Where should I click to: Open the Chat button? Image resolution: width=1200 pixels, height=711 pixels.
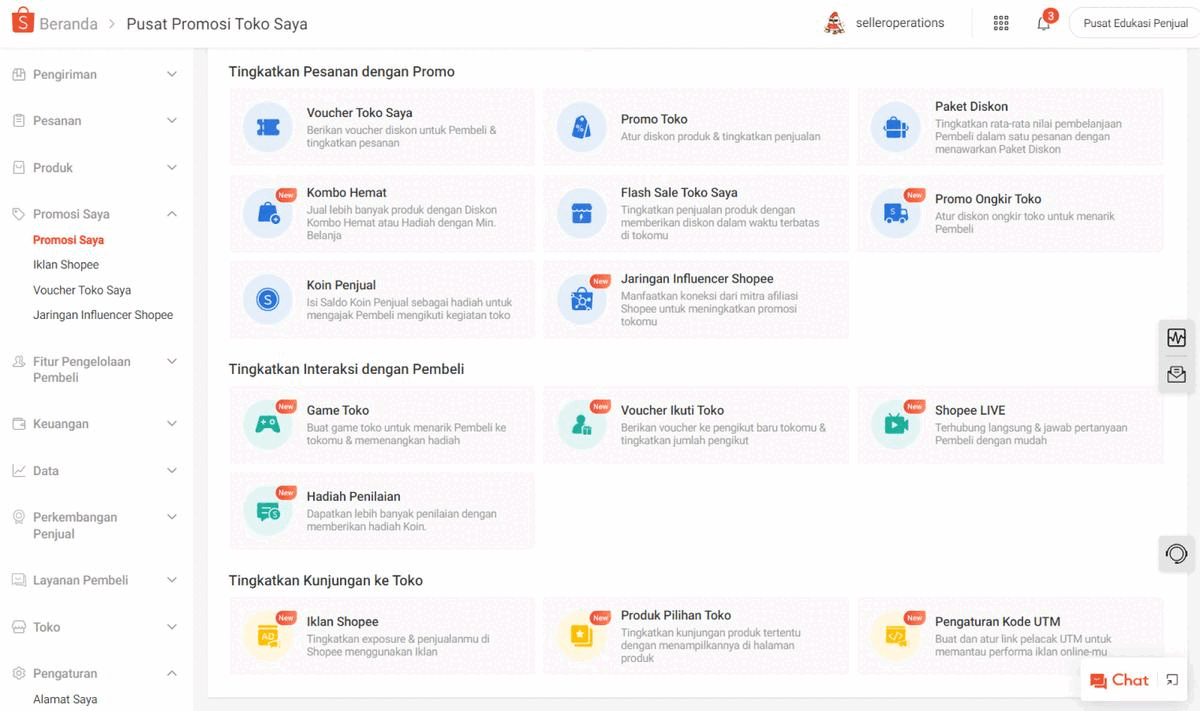pos(1120,680)
